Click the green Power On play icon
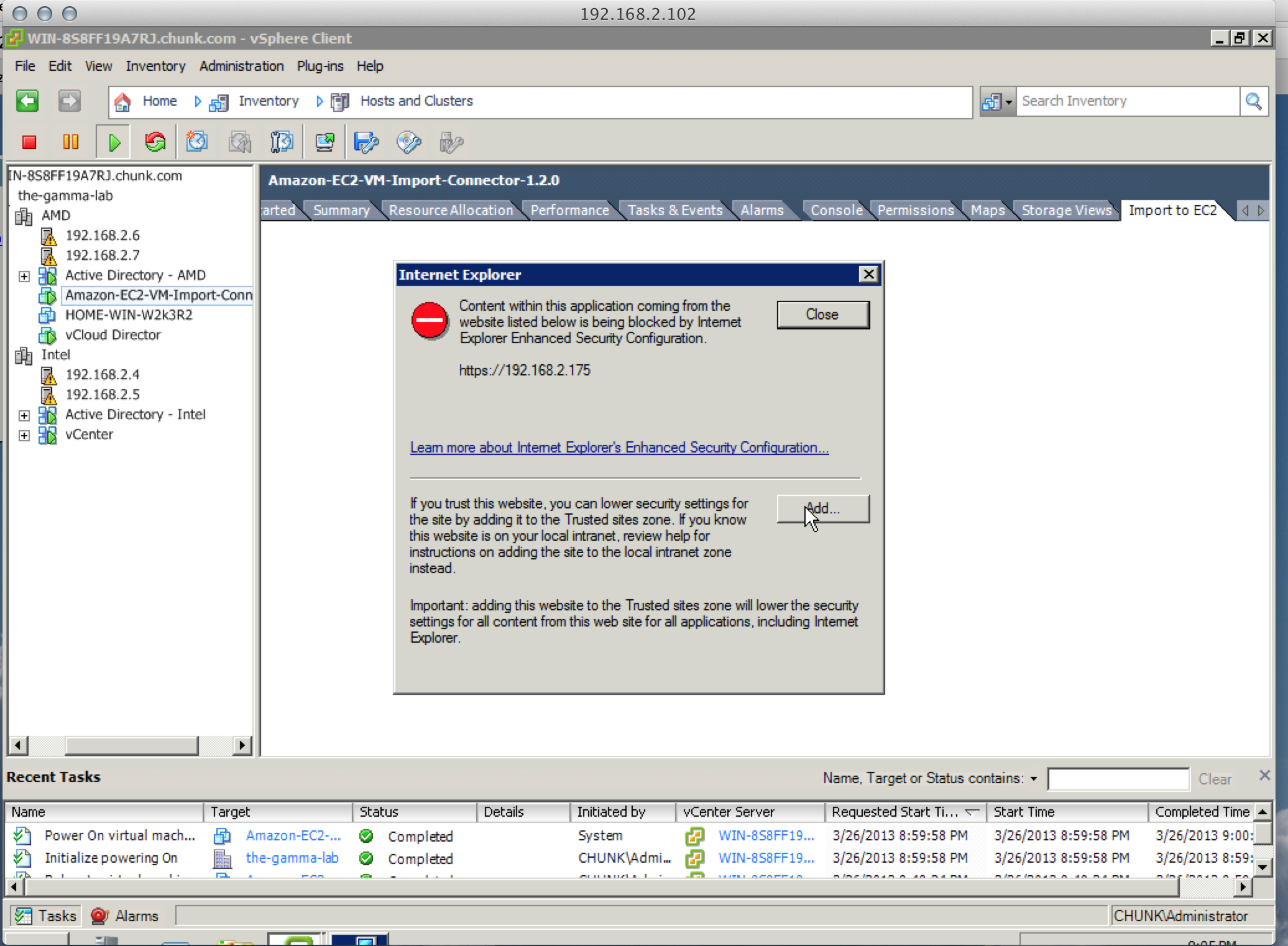 (114, 142)
